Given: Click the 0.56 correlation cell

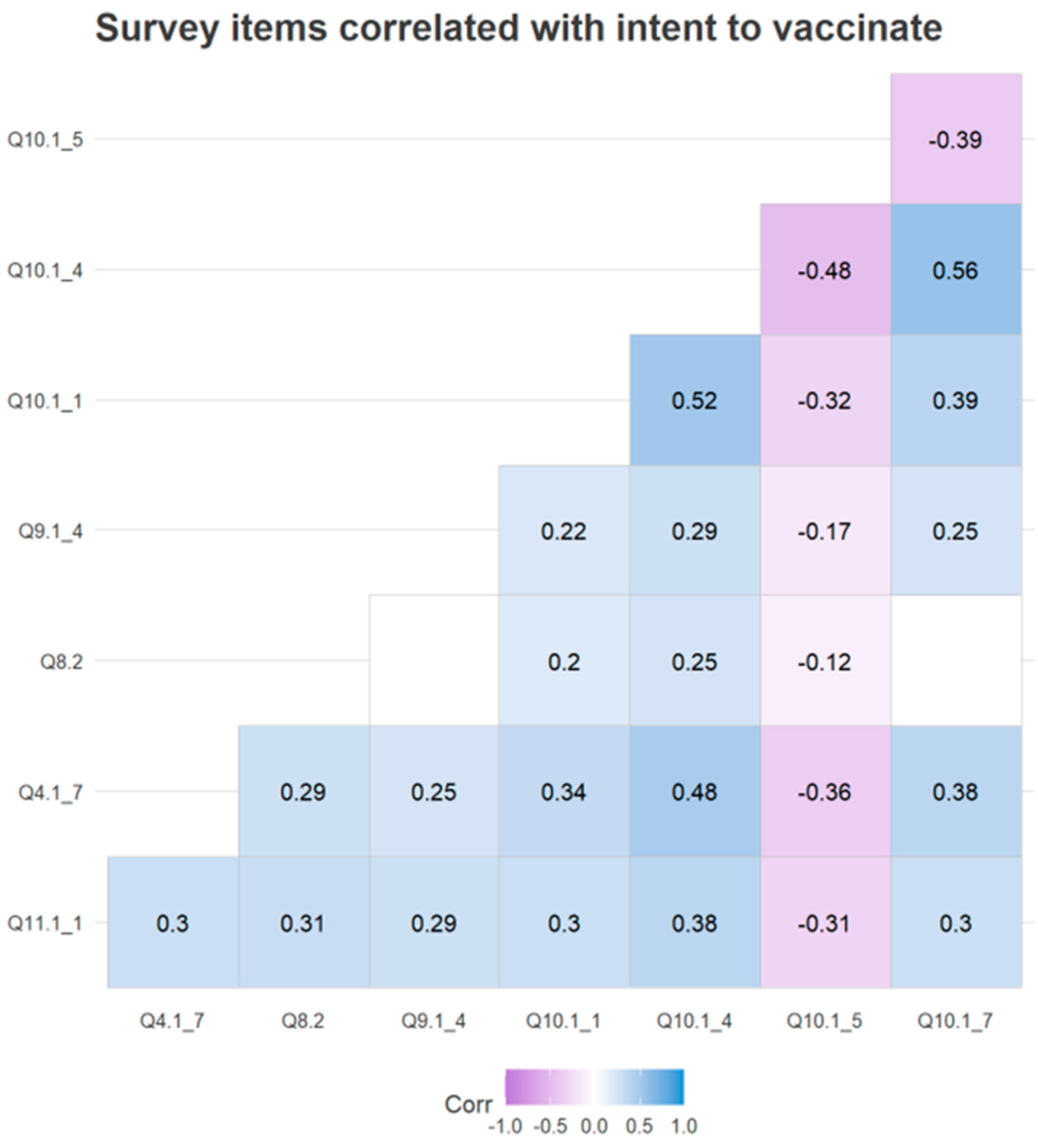Looking at the screenshot, I should click(955, 270).
